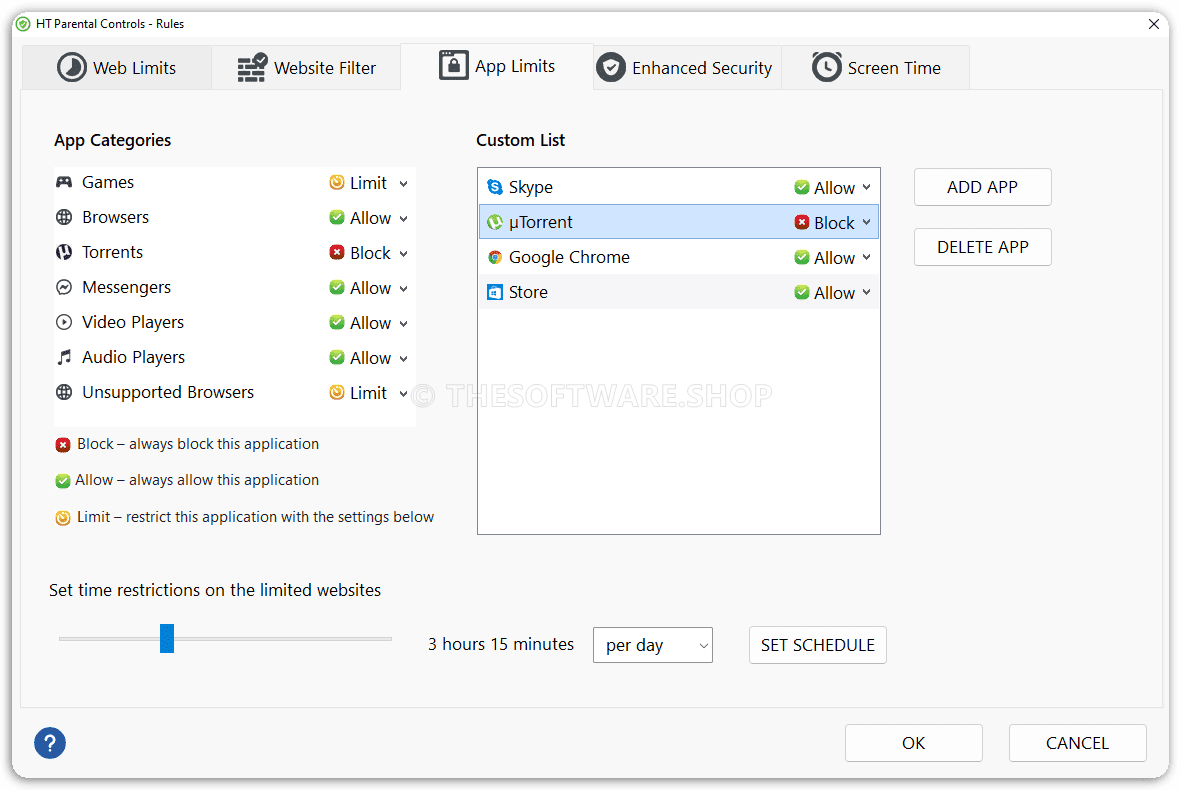Confirm with the OK button

pos(914,743)
